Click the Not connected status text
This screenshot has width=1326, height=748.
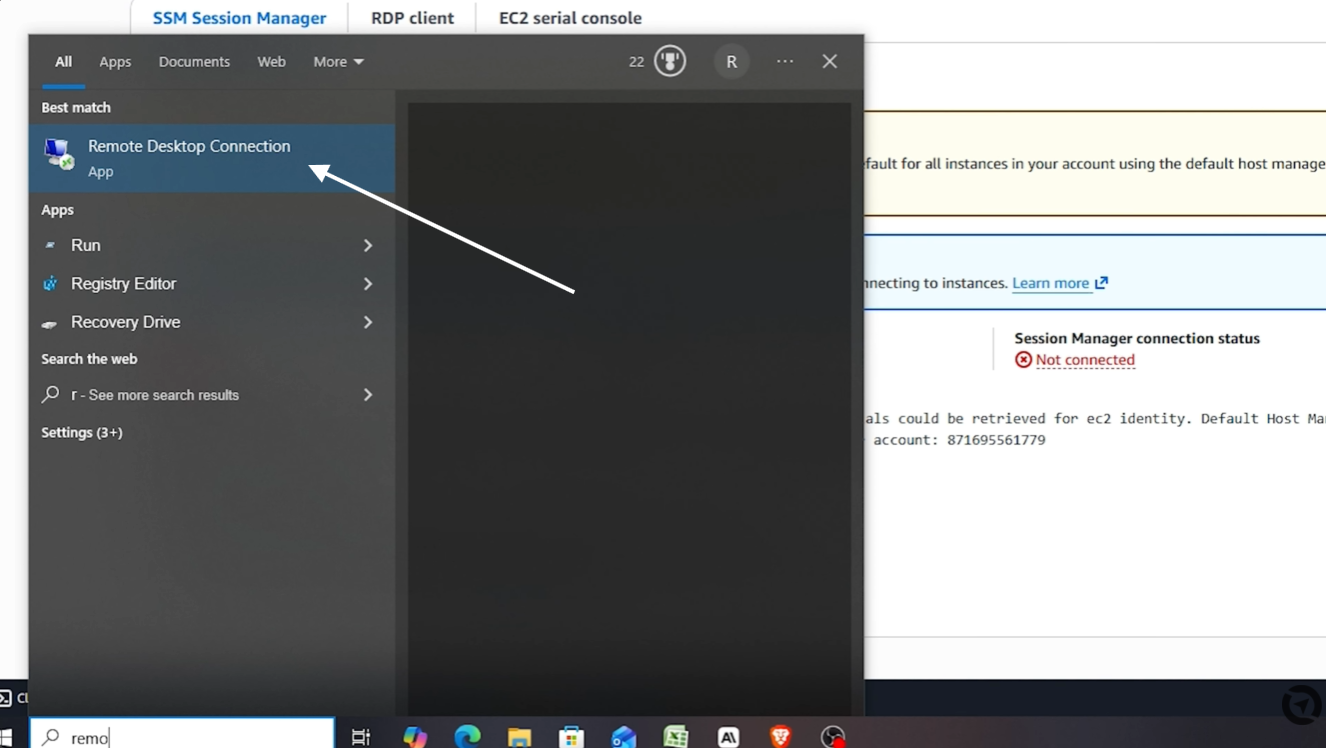(x=1085, y=360)
